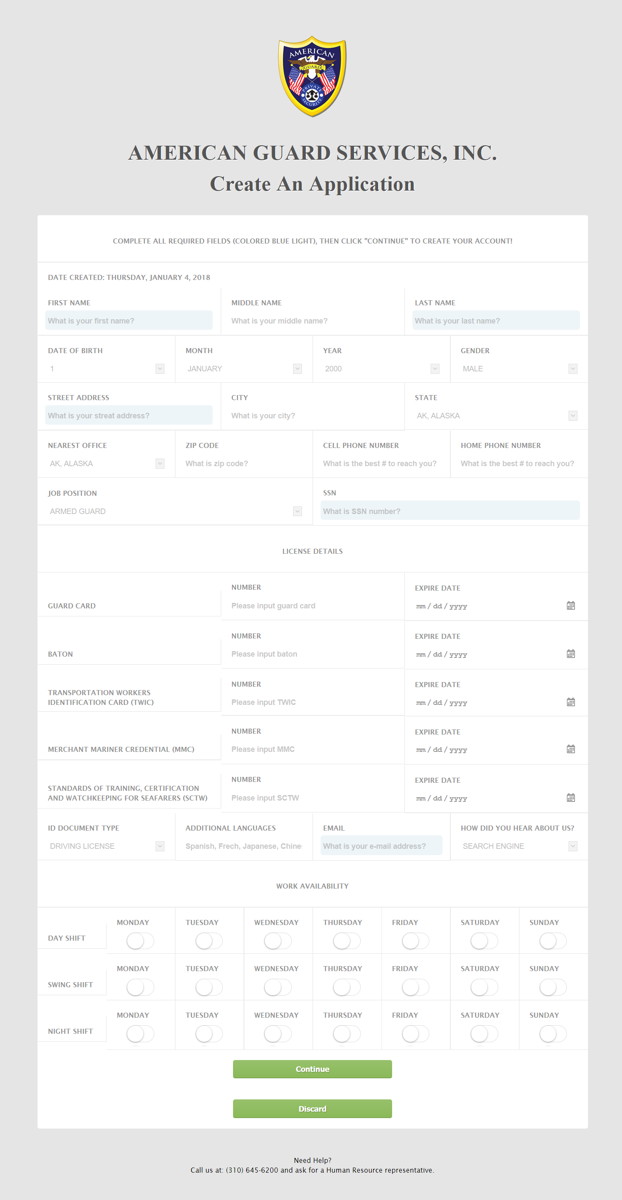The image size is (622, 1200).
Task: Toggle Swing Shift Wednesday availability
Action: 277,987
